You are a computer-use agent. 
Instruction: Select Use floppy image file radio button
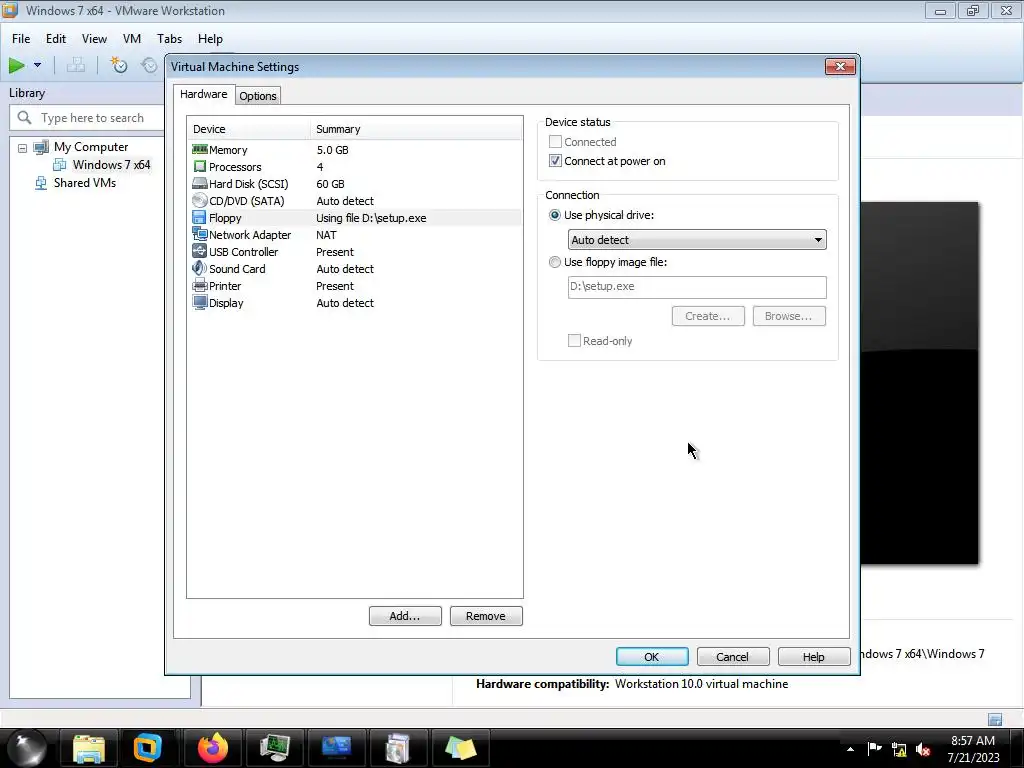pos(554,262)
